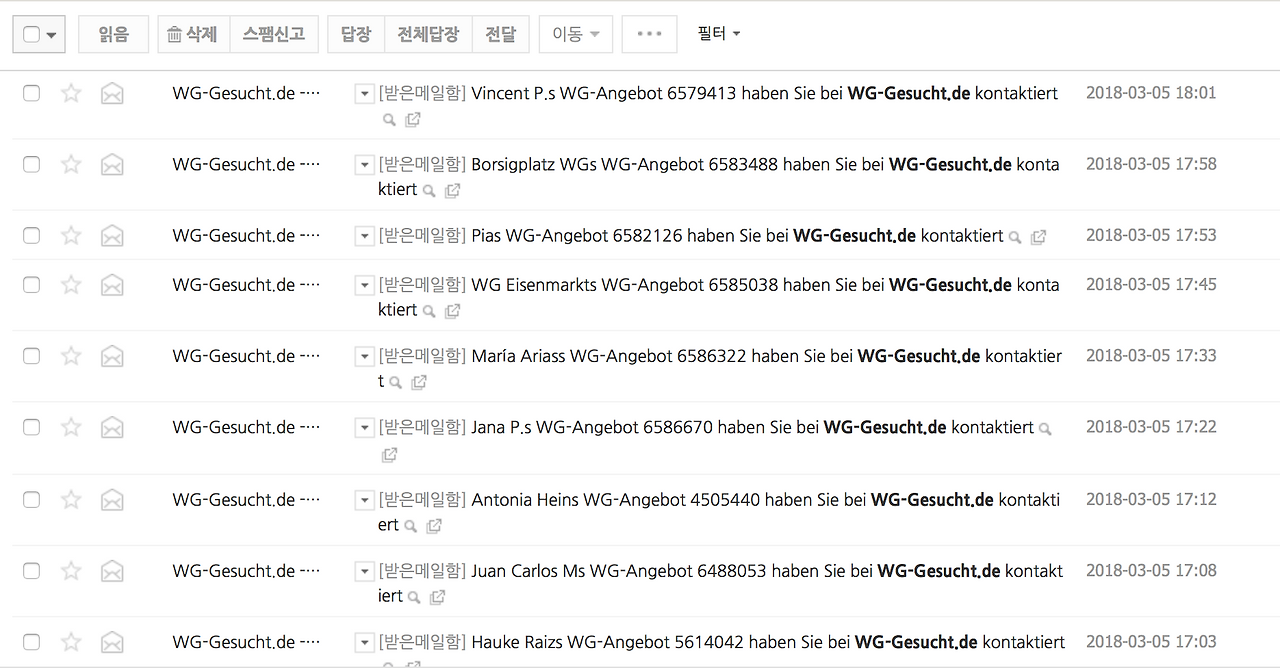Open quick view magnifier for Pias WG-Angebot email
Image resolution: width=1280 pixels, height=668 pixels.
[1015, 237]
